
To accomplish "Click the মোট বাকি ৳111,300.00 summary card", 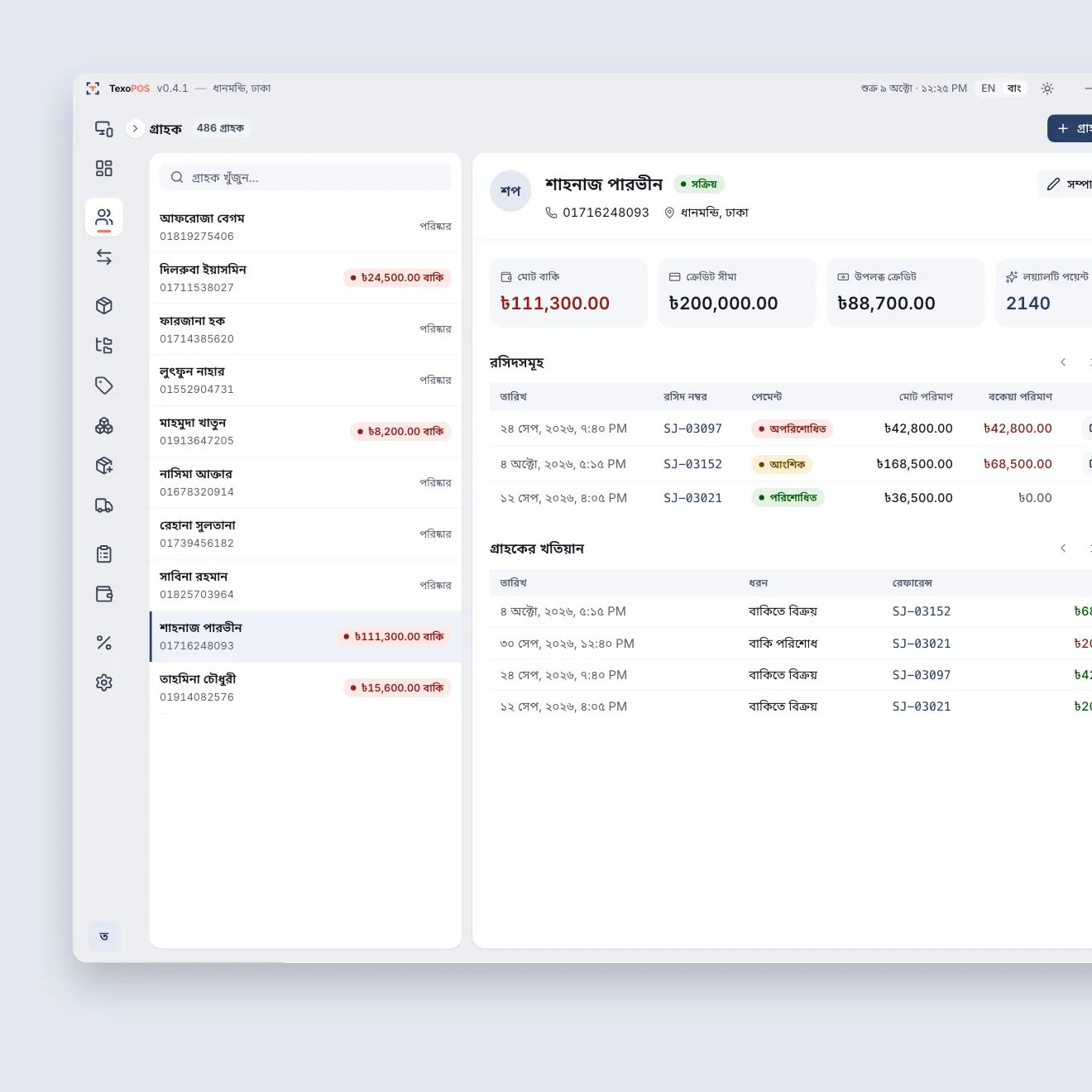I will pos(568,293).
